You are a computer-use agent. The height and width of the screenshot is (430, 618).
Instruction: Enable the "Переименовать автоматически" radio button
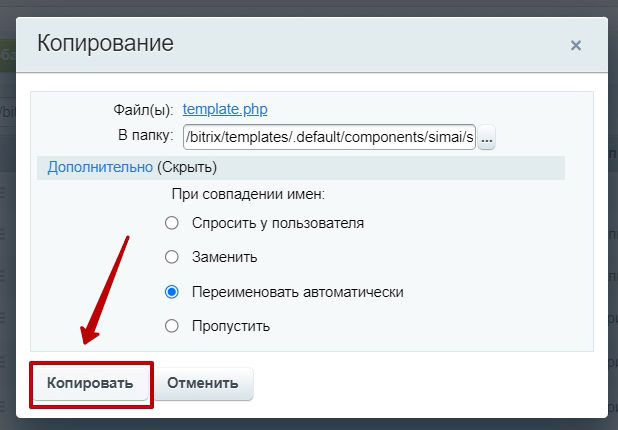[x=172, y=292]
